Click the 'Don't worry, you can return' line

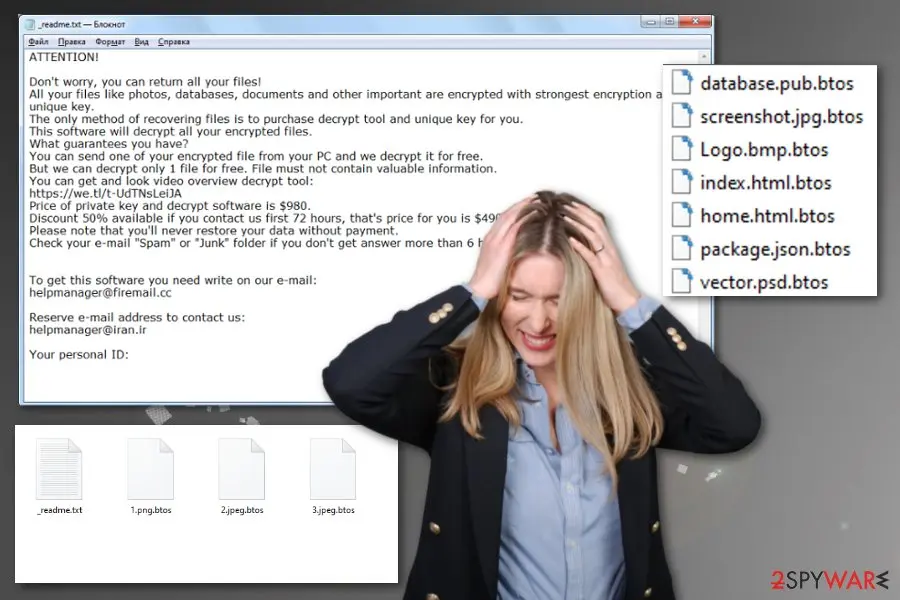pyautogui.click(x=145, y=82)
